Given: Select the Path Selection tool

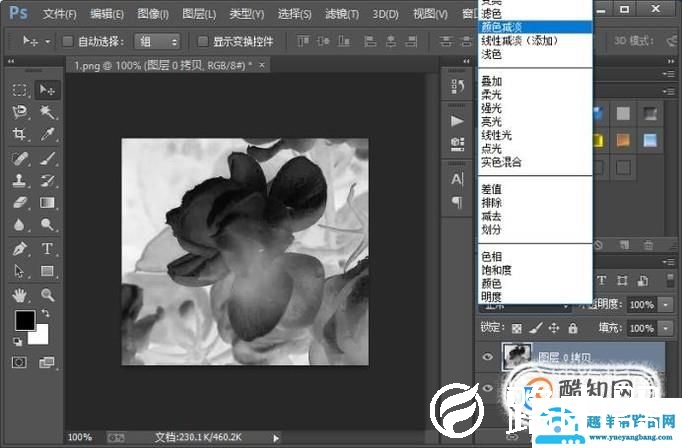Looking at the screenshot, I should pos(20,271).
